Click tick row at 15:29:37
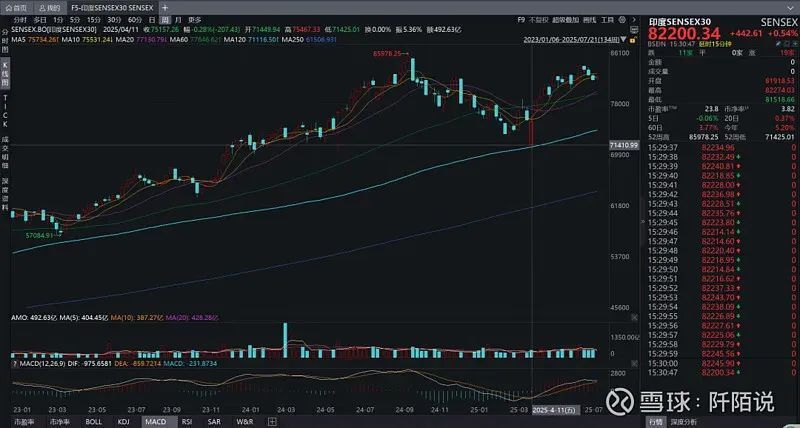Viewport: 800px width, 428px height. tap(720, 147)
